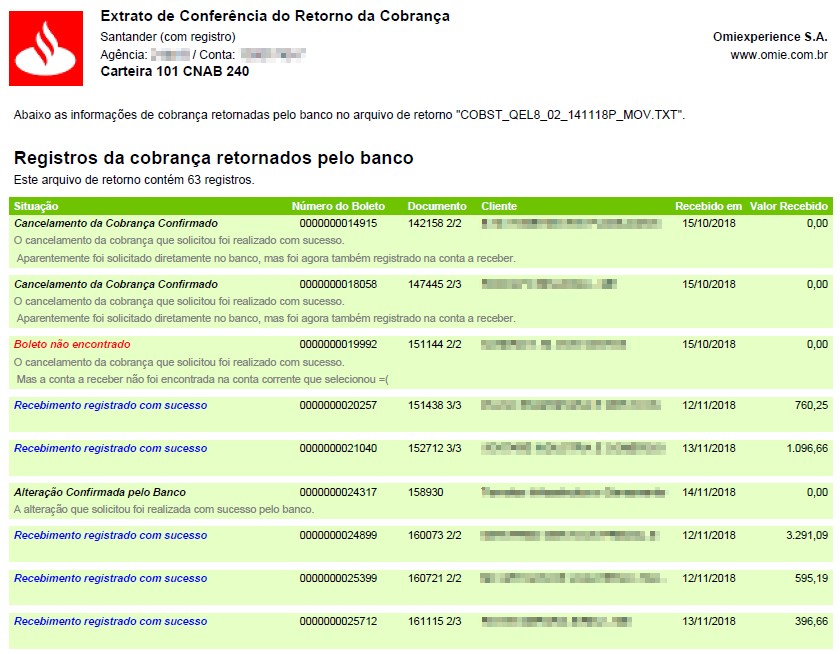Click 'Carteira 101 CNAB 240' text
The height and width of the screenshot is (654, 840).
175,72
